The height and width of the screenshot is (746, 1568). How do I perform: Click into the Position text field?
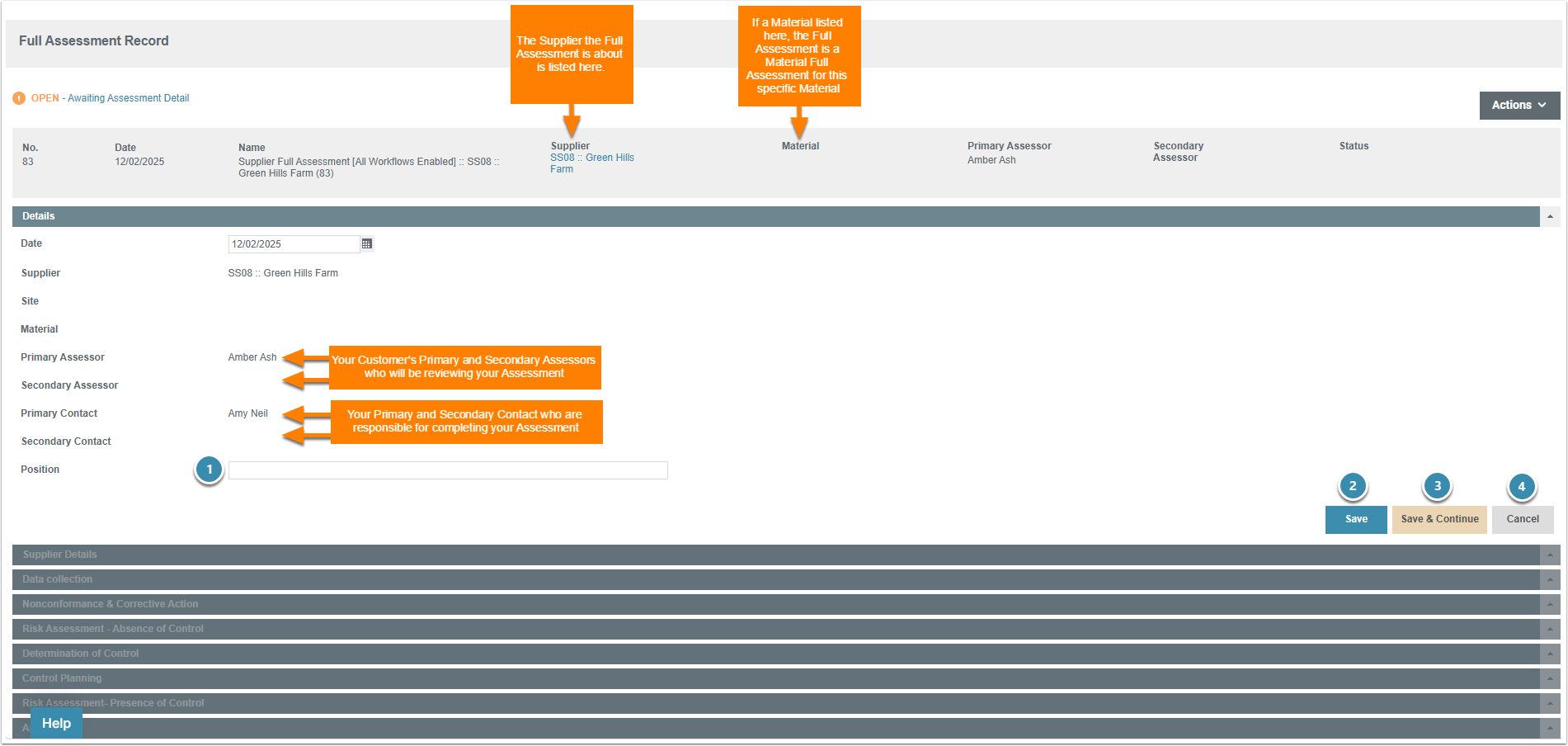tap(448, 470)
